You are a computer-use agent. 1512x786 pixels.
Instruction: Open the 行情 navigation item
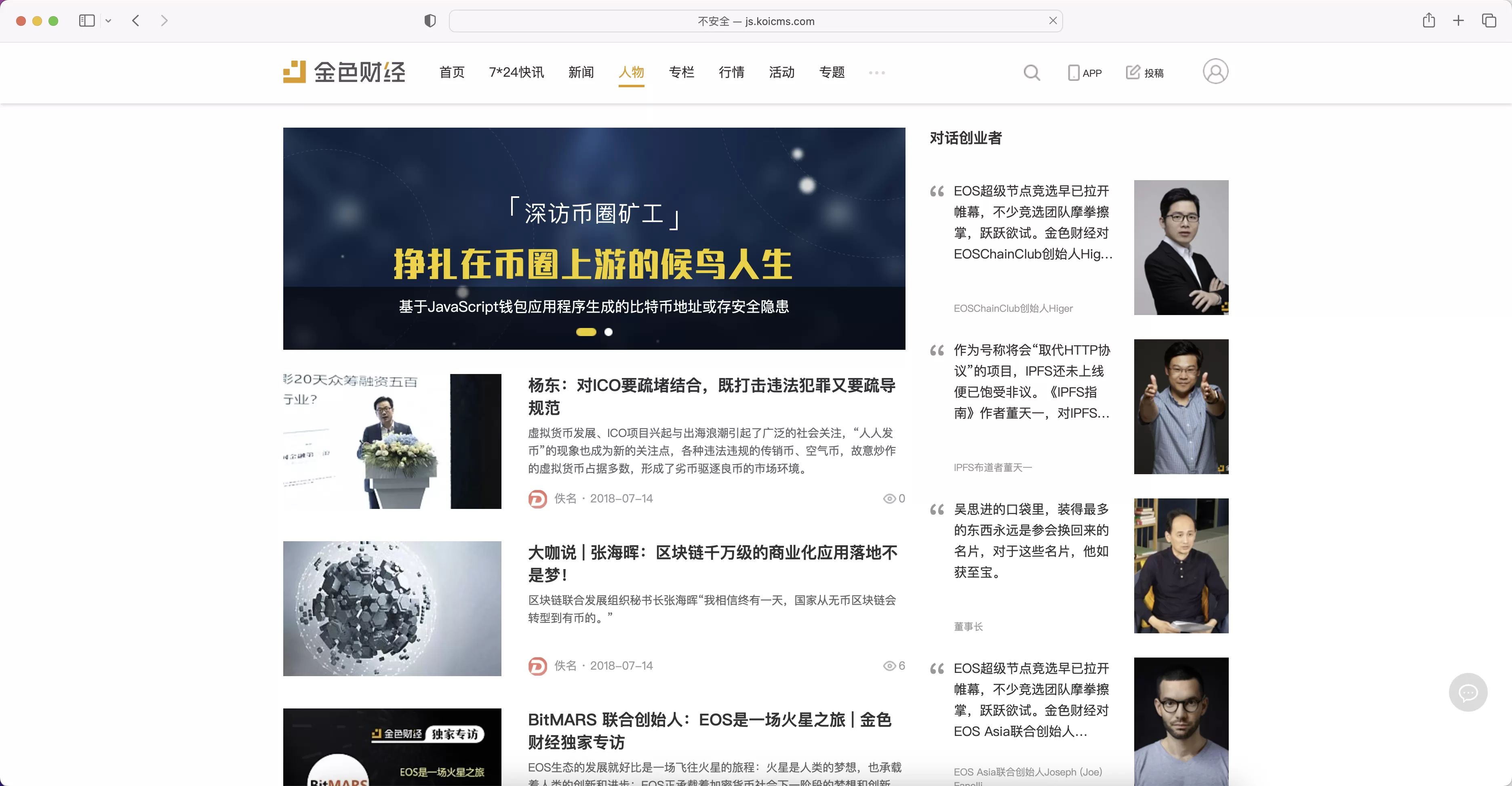731,72
